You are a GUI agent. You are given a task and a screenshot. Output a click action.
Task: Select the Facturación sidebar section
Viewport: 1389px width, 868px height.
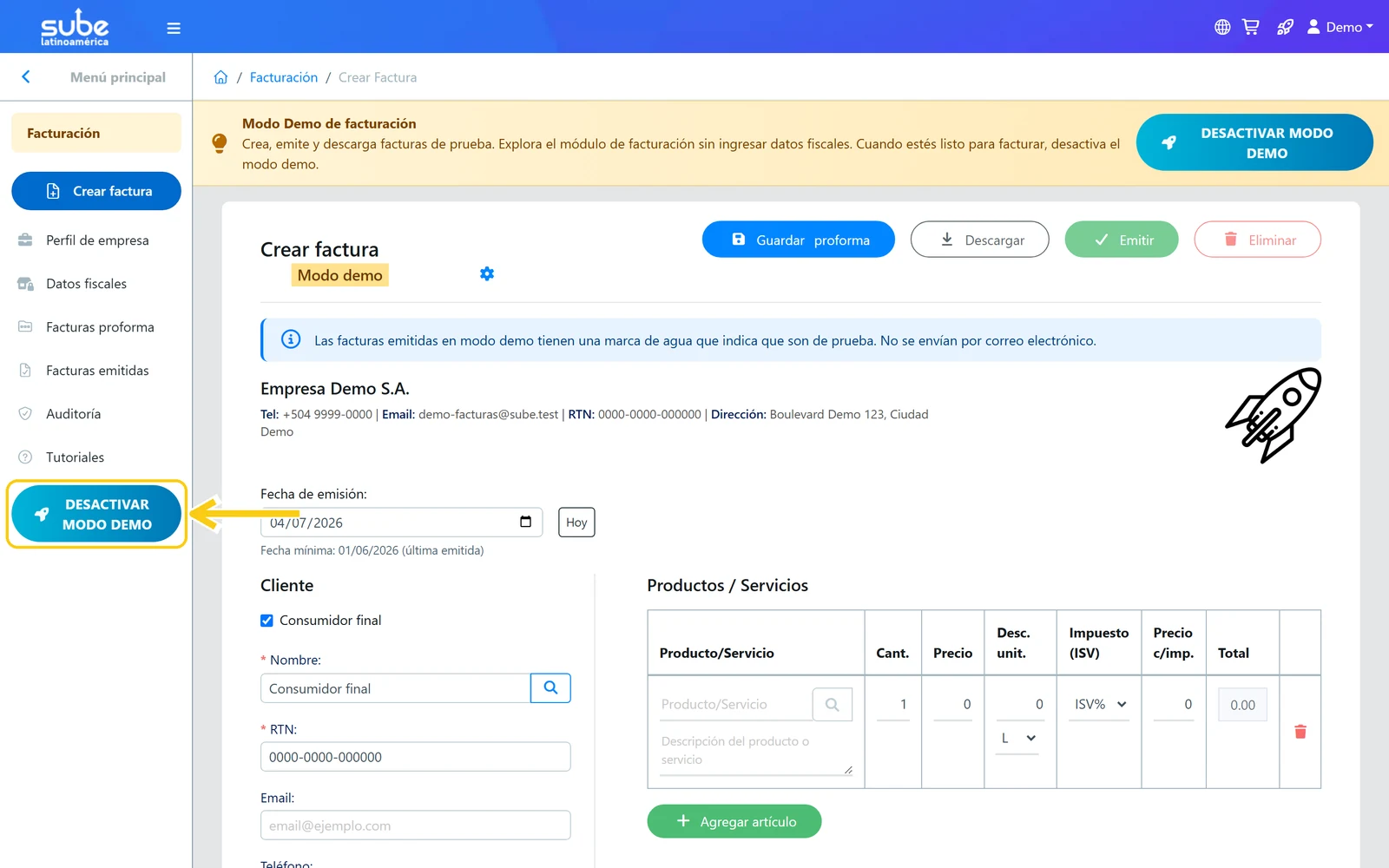(x=96, y=133)
